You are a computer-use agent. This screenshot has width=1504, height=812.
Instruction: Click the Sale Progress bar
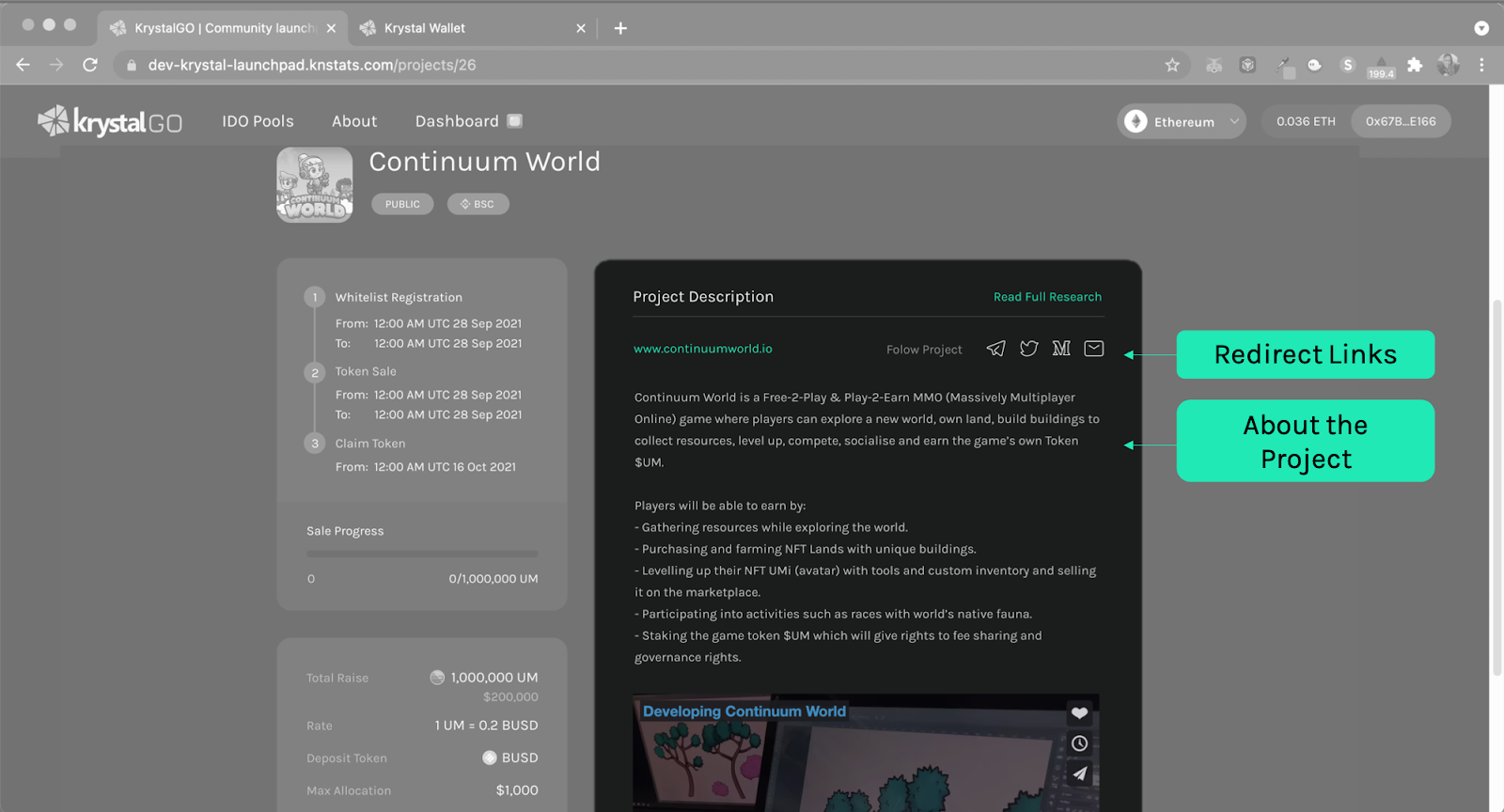(422, 554)
